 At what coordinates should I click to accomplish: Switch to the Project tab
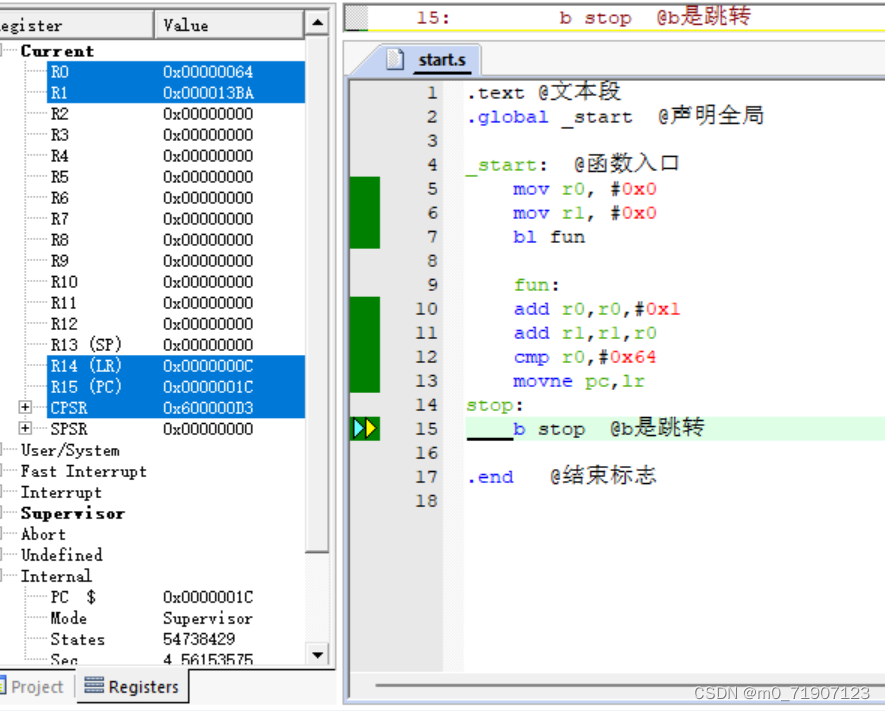tap(36, 686)
